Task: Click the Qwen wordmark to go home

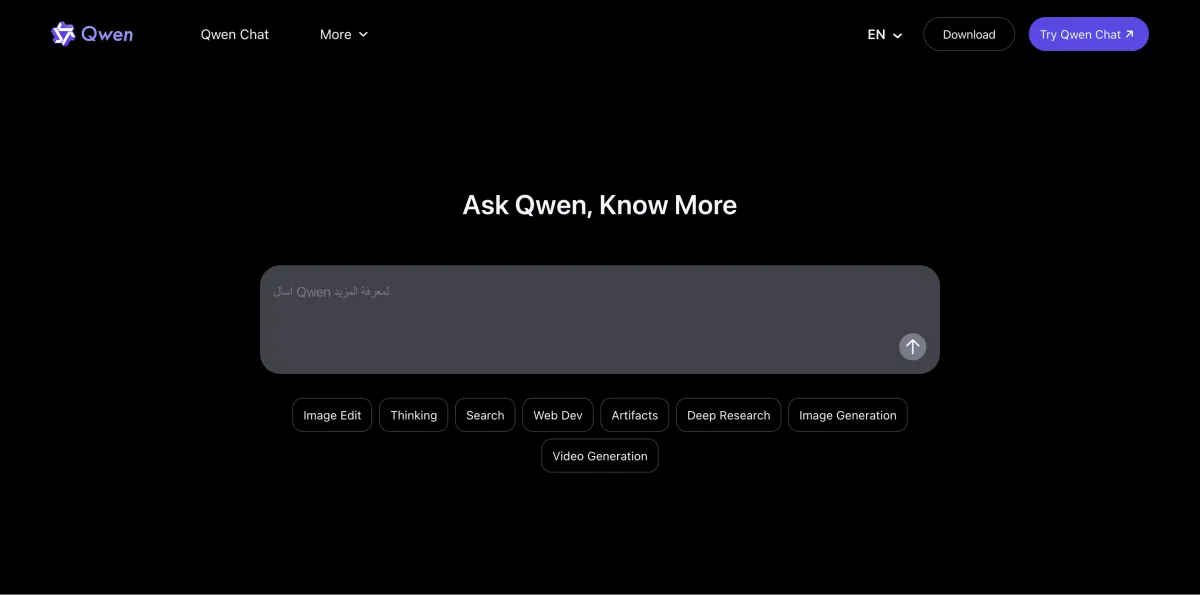Action: pos(108,33)
